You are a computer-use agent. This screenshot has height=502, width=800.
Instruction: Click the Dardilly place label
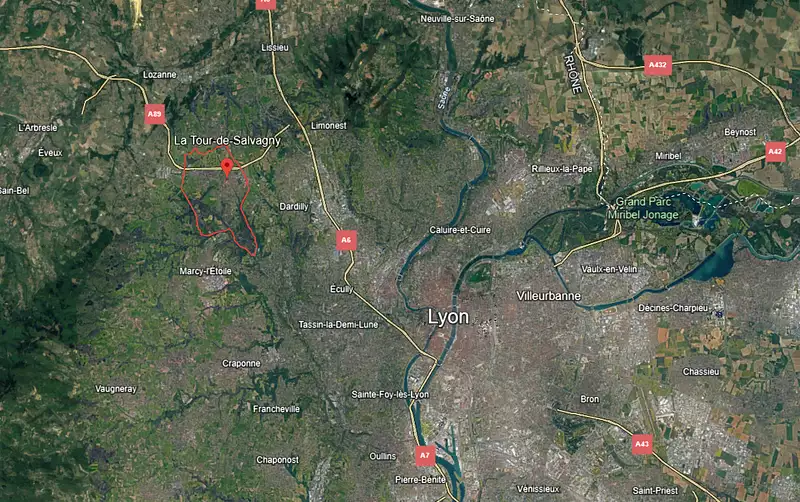294,207
